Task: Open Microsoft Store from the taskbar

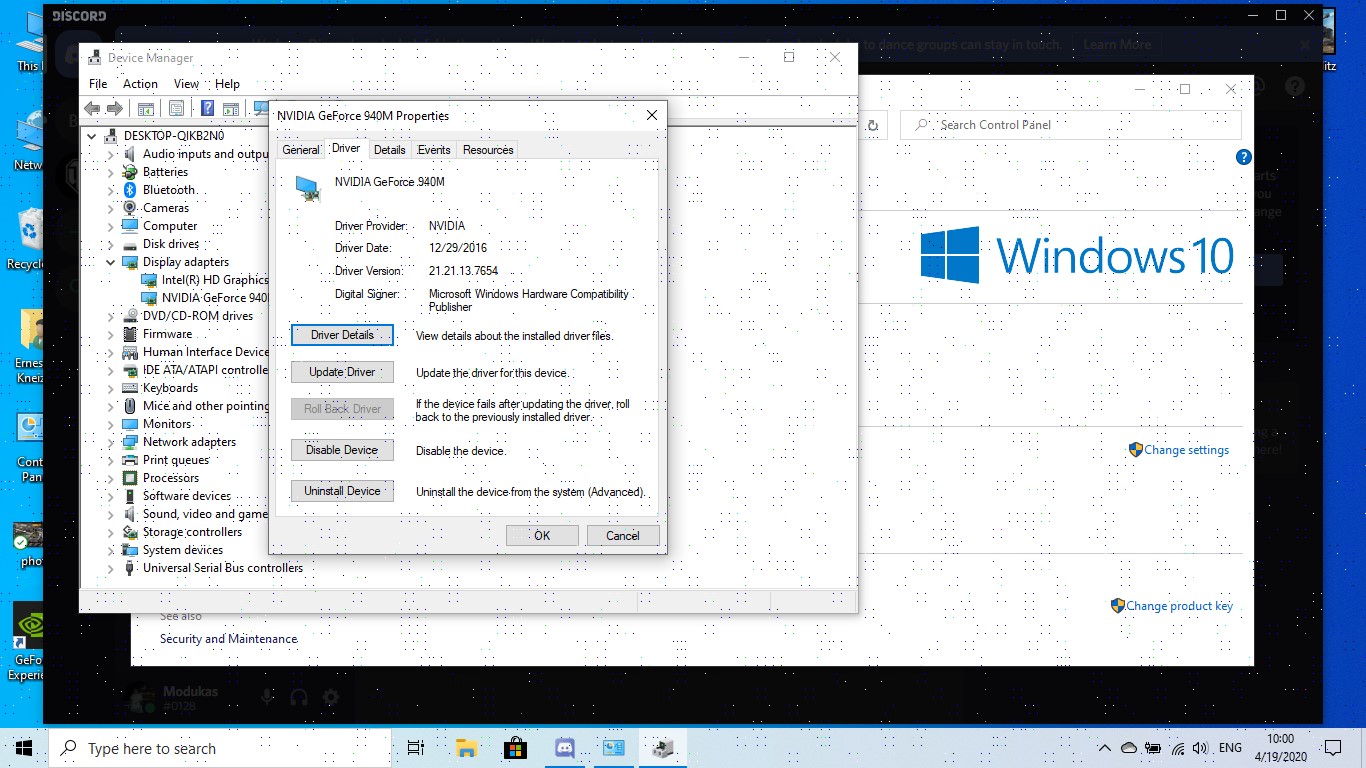Action: pos(515,748)
